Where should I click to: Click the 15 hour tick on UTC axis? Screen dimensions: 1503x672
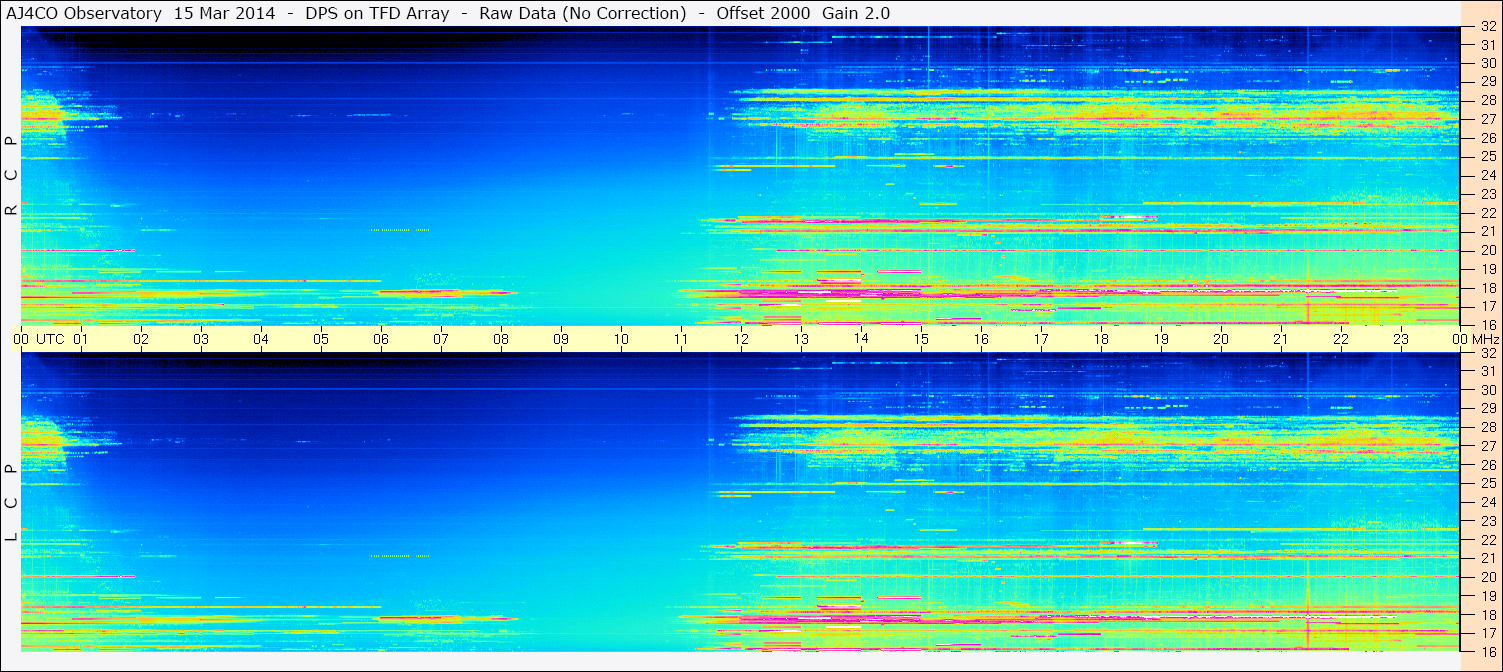(x=921, y=339)
